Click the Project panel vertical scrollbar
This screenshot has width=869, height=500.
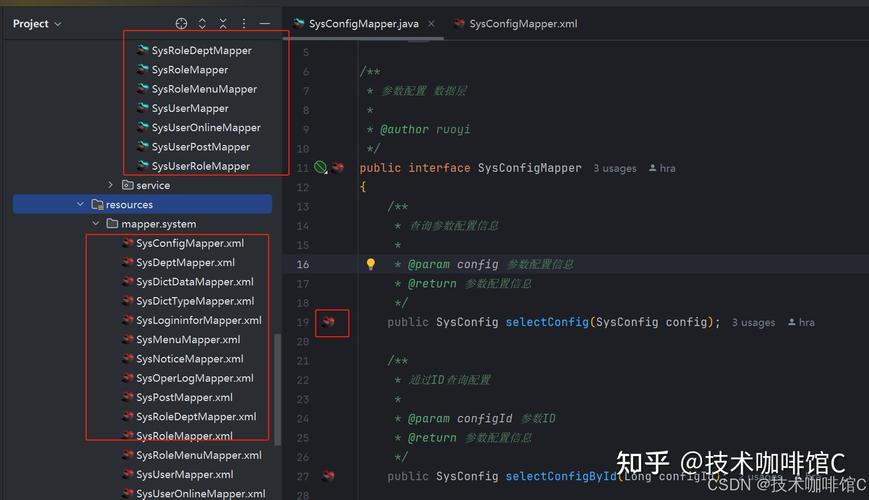tap(278, 389)
